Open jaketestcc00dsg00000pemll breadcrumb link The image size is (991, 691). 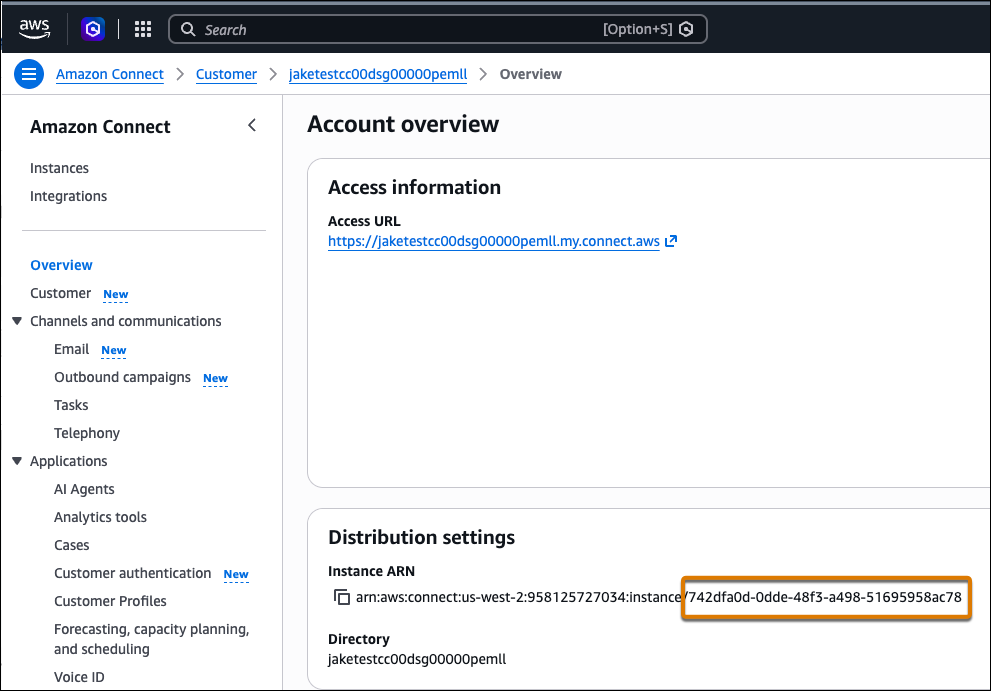tap(378, 75)
